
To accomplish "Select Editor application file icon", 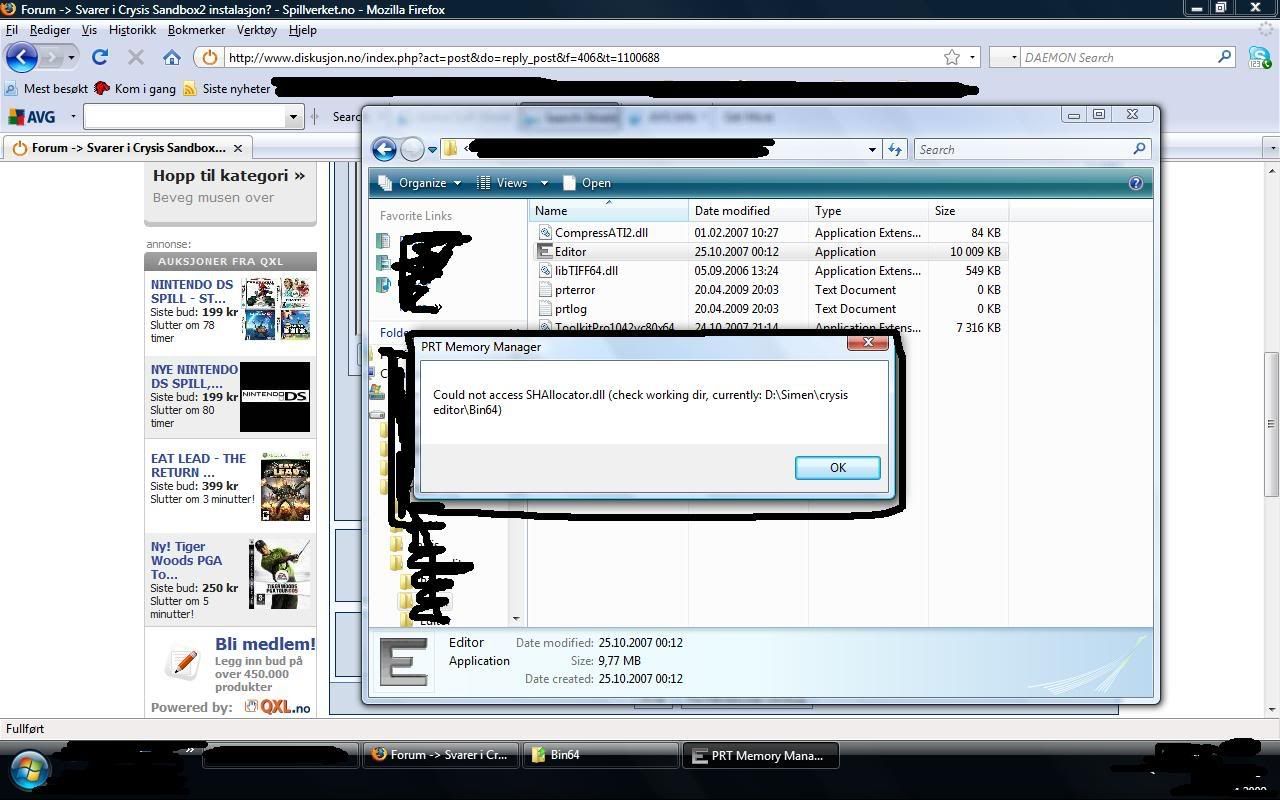I will tap(545, 251).
